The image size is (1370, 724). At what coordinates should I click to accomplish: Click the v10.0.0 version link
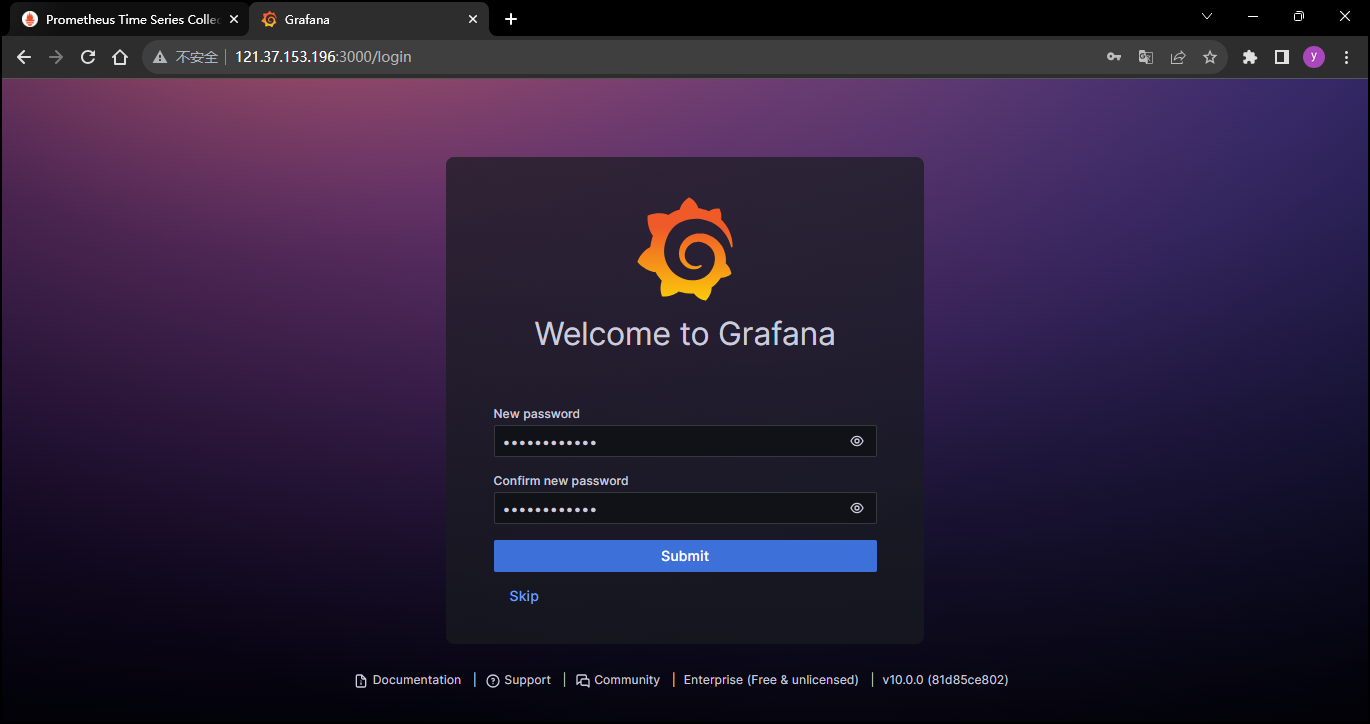pyautogui.click(x=945, y=680)
